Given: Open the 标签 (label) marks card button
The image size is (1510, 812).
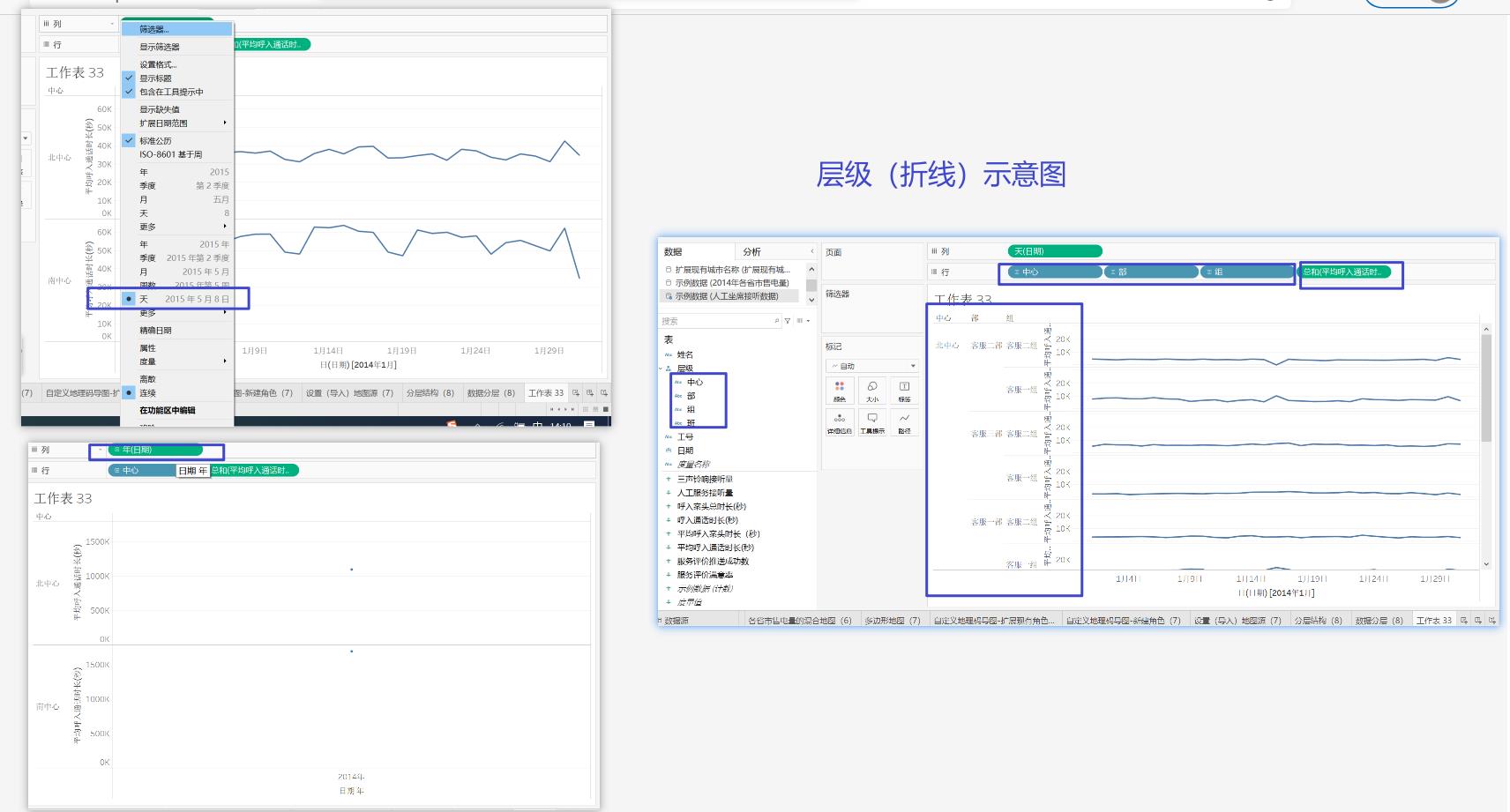Looking at the screenshot, I should point(904,391).
